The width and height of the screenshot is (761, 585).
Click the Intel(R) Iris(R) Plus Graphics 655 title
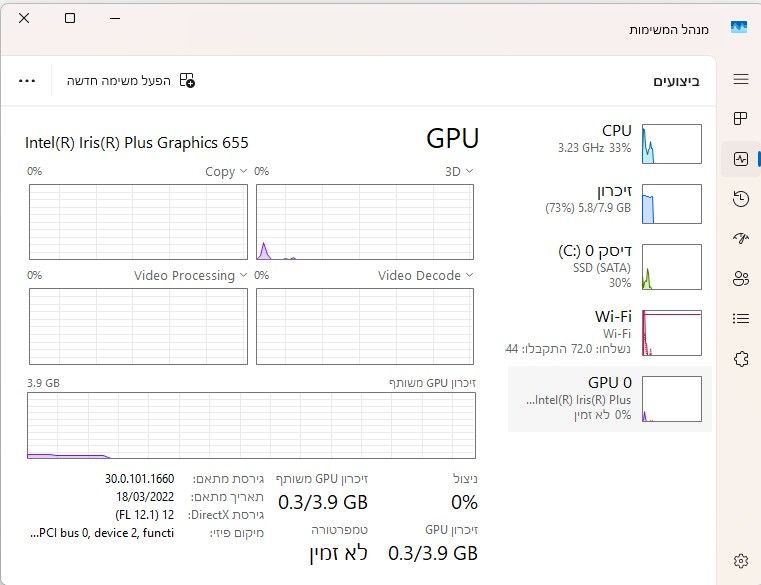[136, 143]
